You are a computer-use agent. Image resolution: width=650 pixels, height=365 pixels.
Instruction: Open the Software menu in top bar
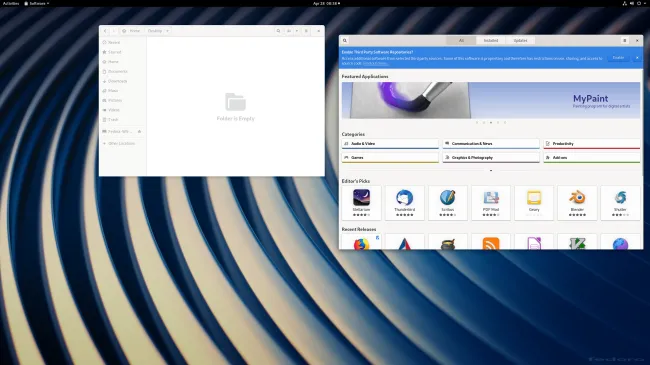tap(37, 3)
